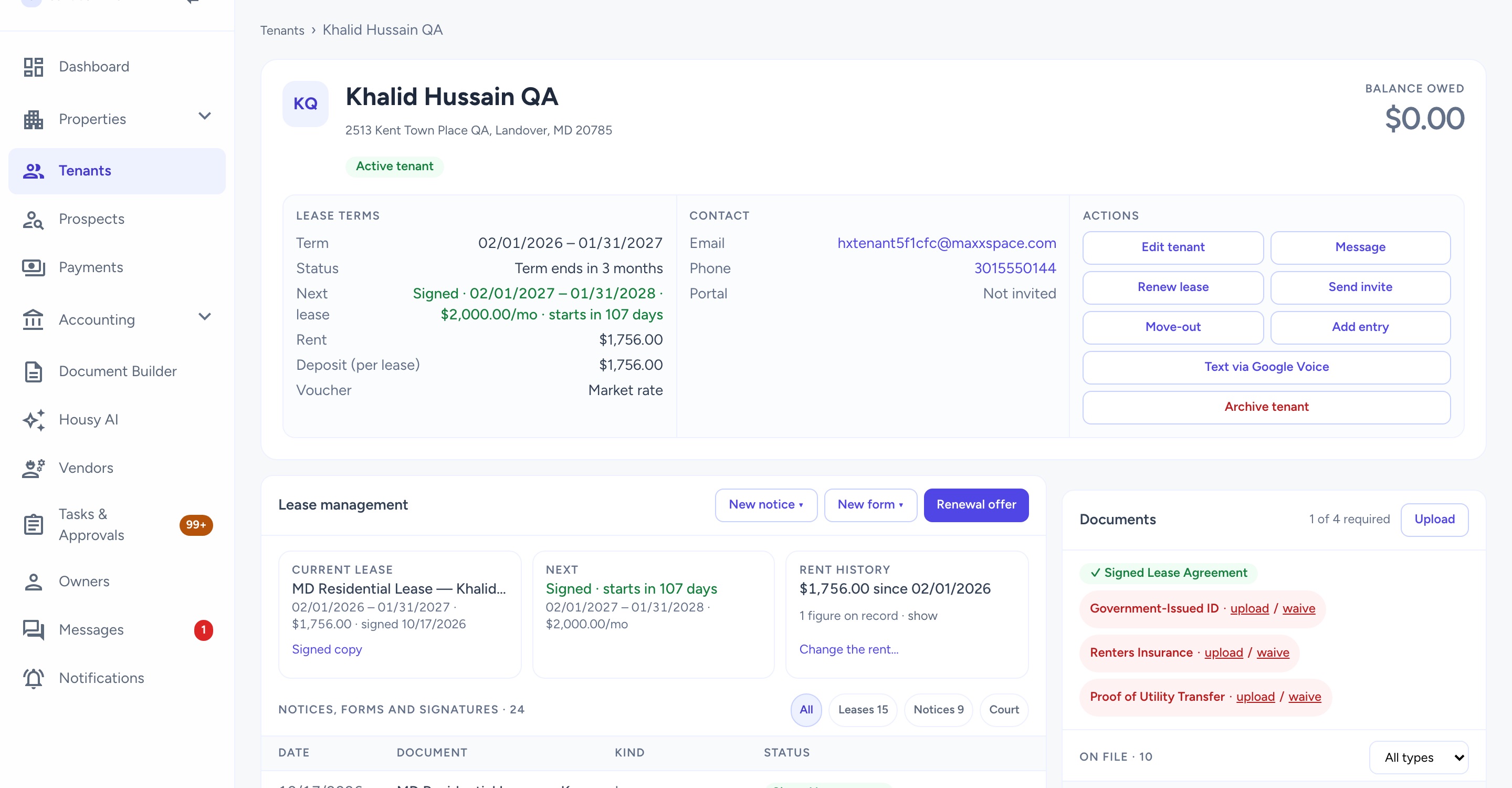Click the Notifications bell icon
The height and width of the screenshot is (788, 1512).
click(34, 678)
